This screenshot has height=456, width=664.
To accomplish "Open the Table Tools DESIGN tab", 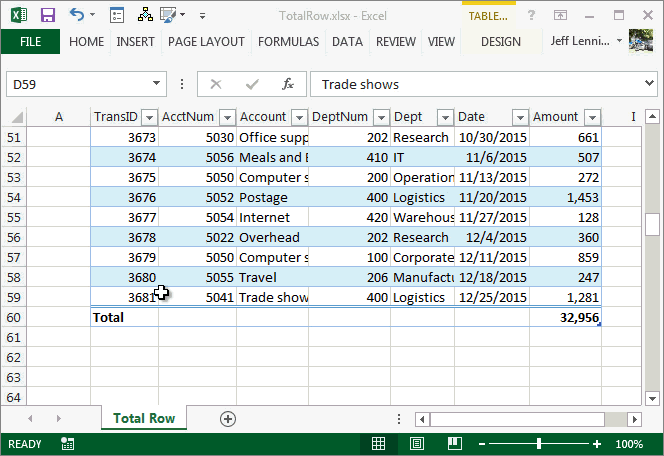I will [501, 41].
